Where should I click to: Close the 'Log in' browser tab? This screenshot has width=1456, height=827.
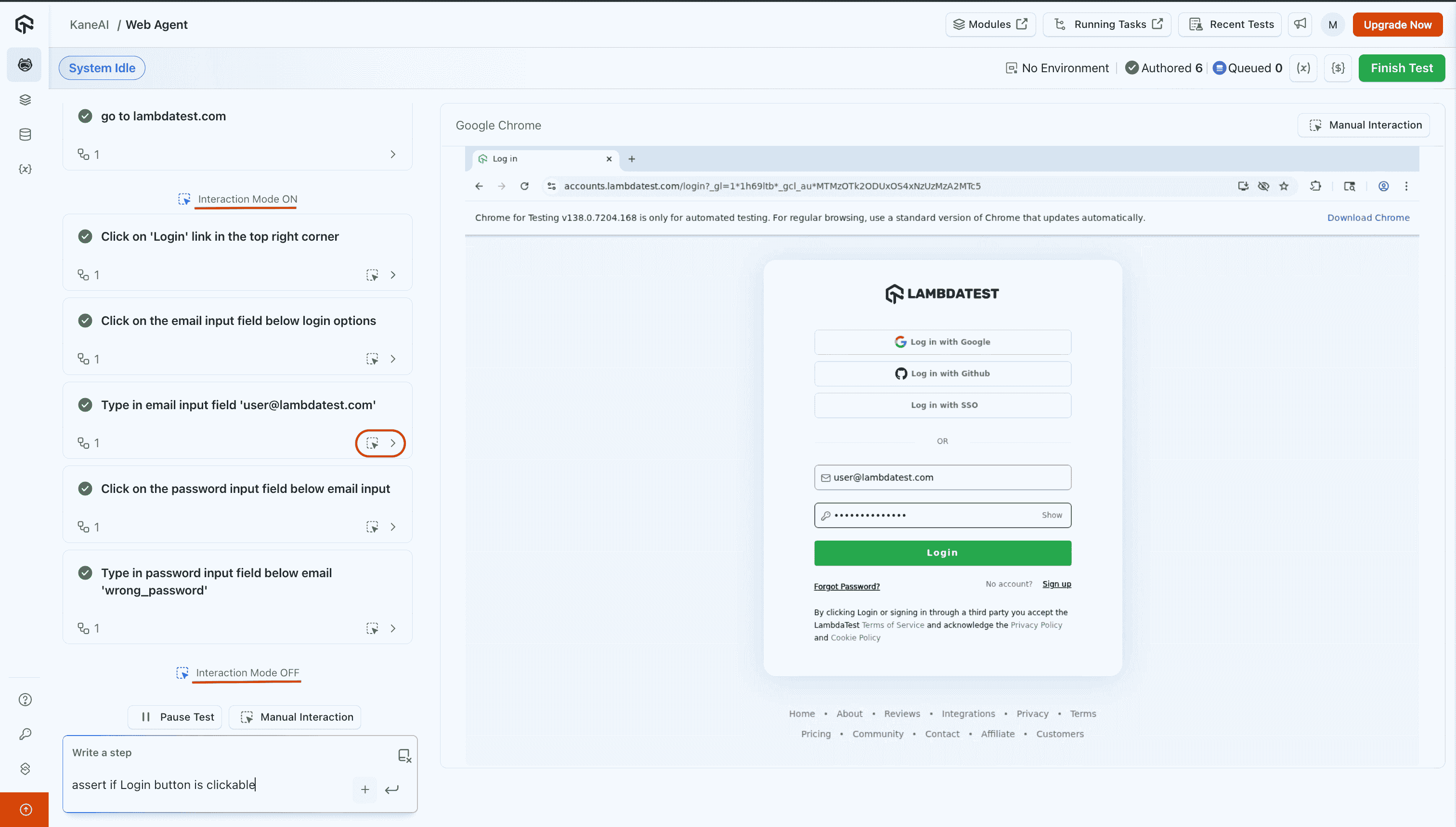609,159
